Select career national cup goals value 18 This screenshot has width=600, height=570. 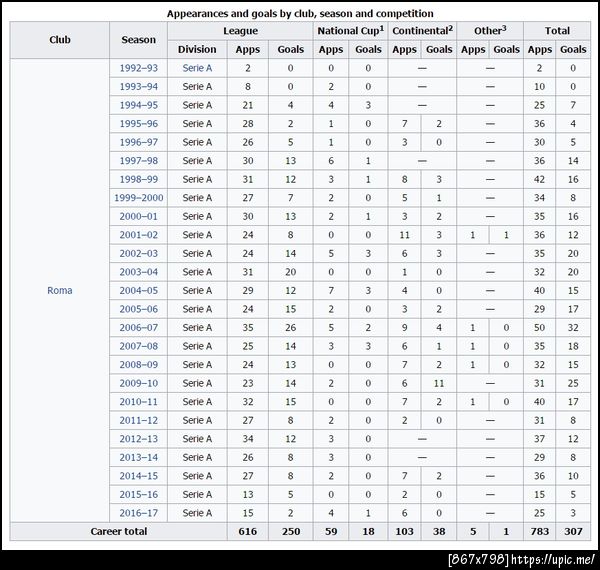[368, 531]
